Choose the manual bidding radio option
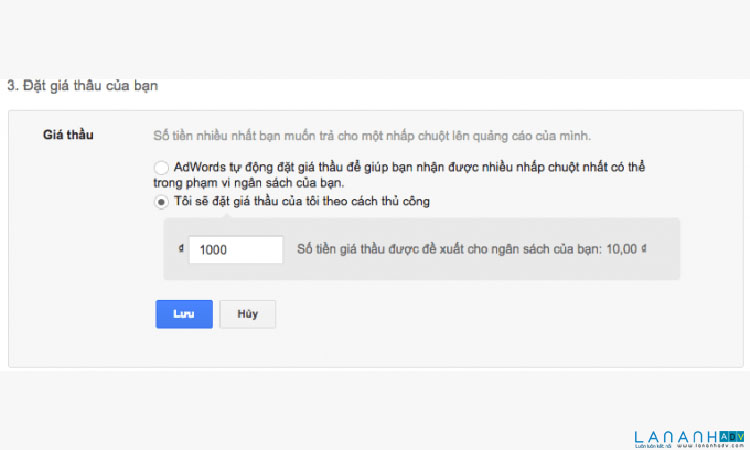750x450 pixels. pos(161,202)
